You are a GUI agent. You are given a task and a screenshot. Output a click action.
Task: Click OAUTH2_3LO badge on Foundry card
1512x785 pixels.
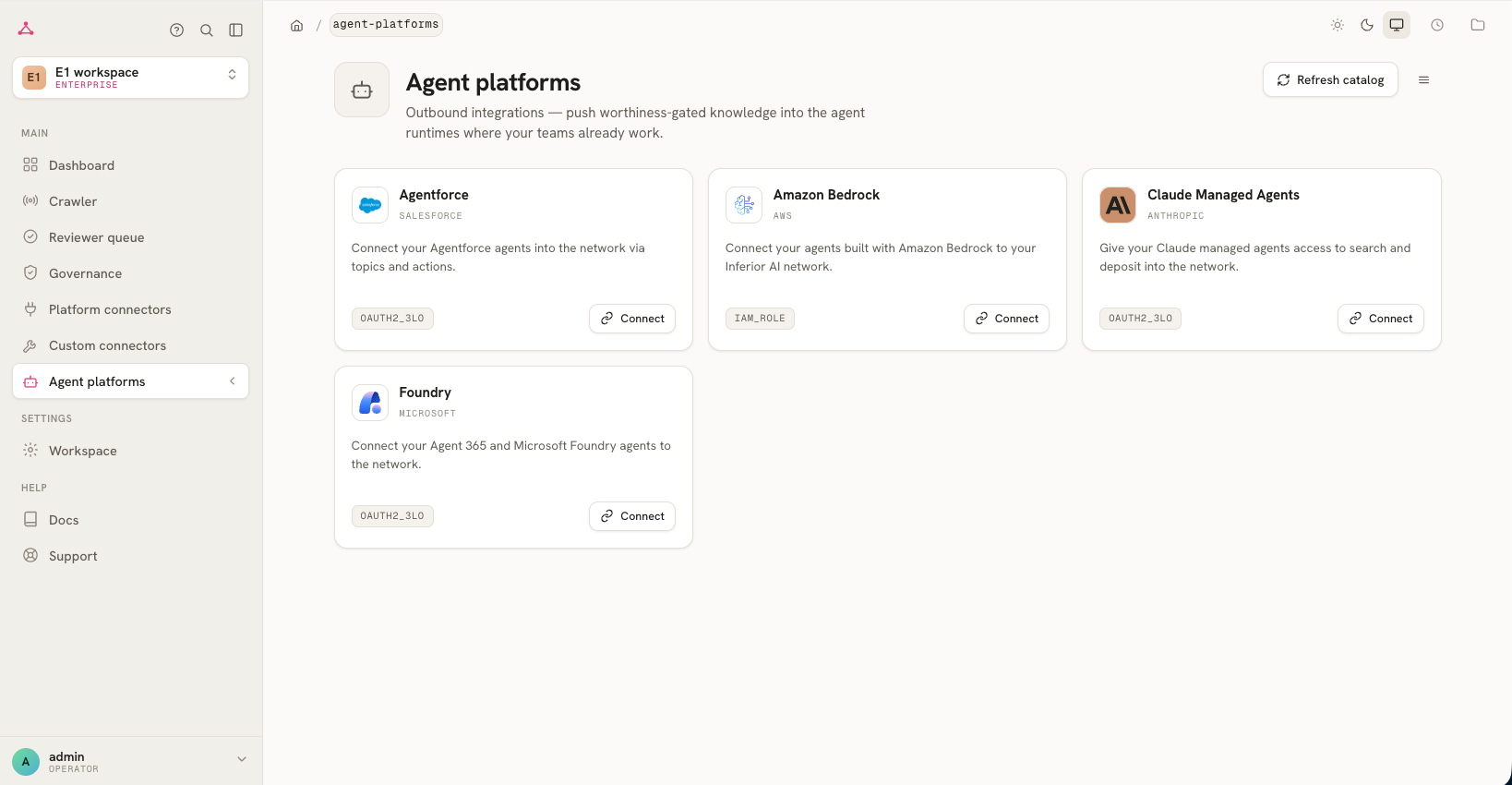[x=392, y=516]
